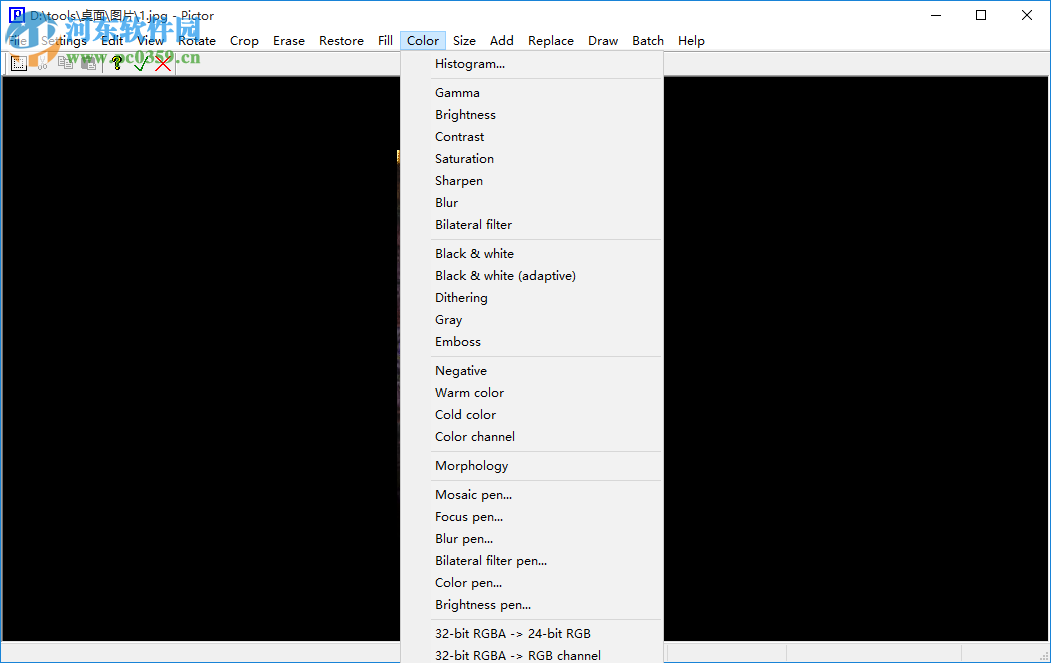Close the open Color menu

pyautogui.click(x=423, y=41)
